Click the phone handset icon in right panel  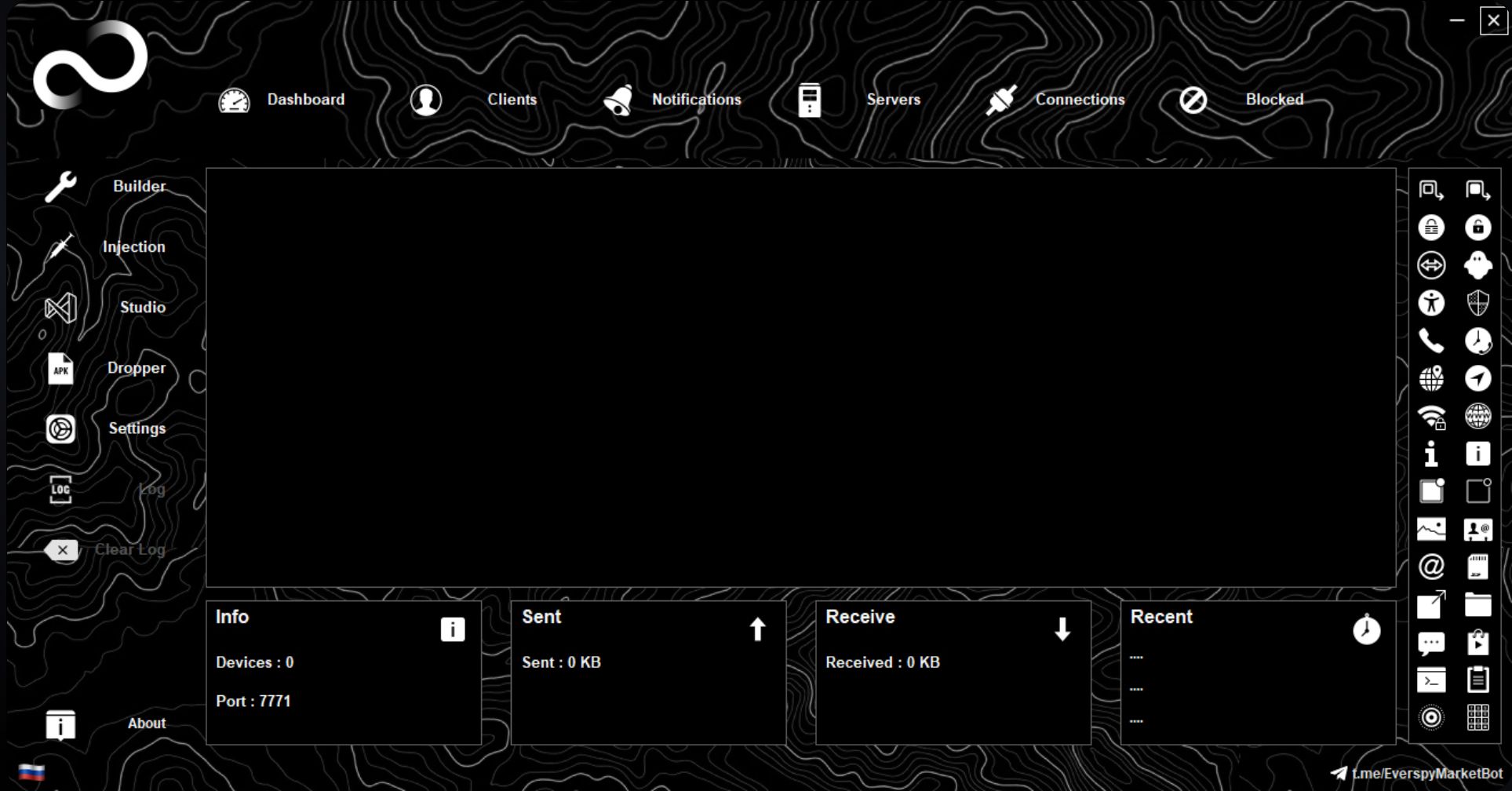pyautogui.click(x=1431, y=341)
